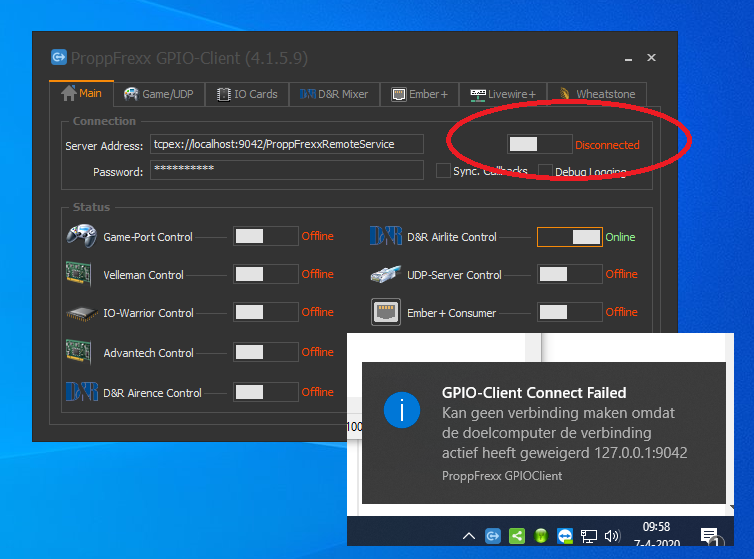This screenshot has height=559, width=754.
Task: Switch to the Game/UDP tab
Action: [x=160, y=94]
